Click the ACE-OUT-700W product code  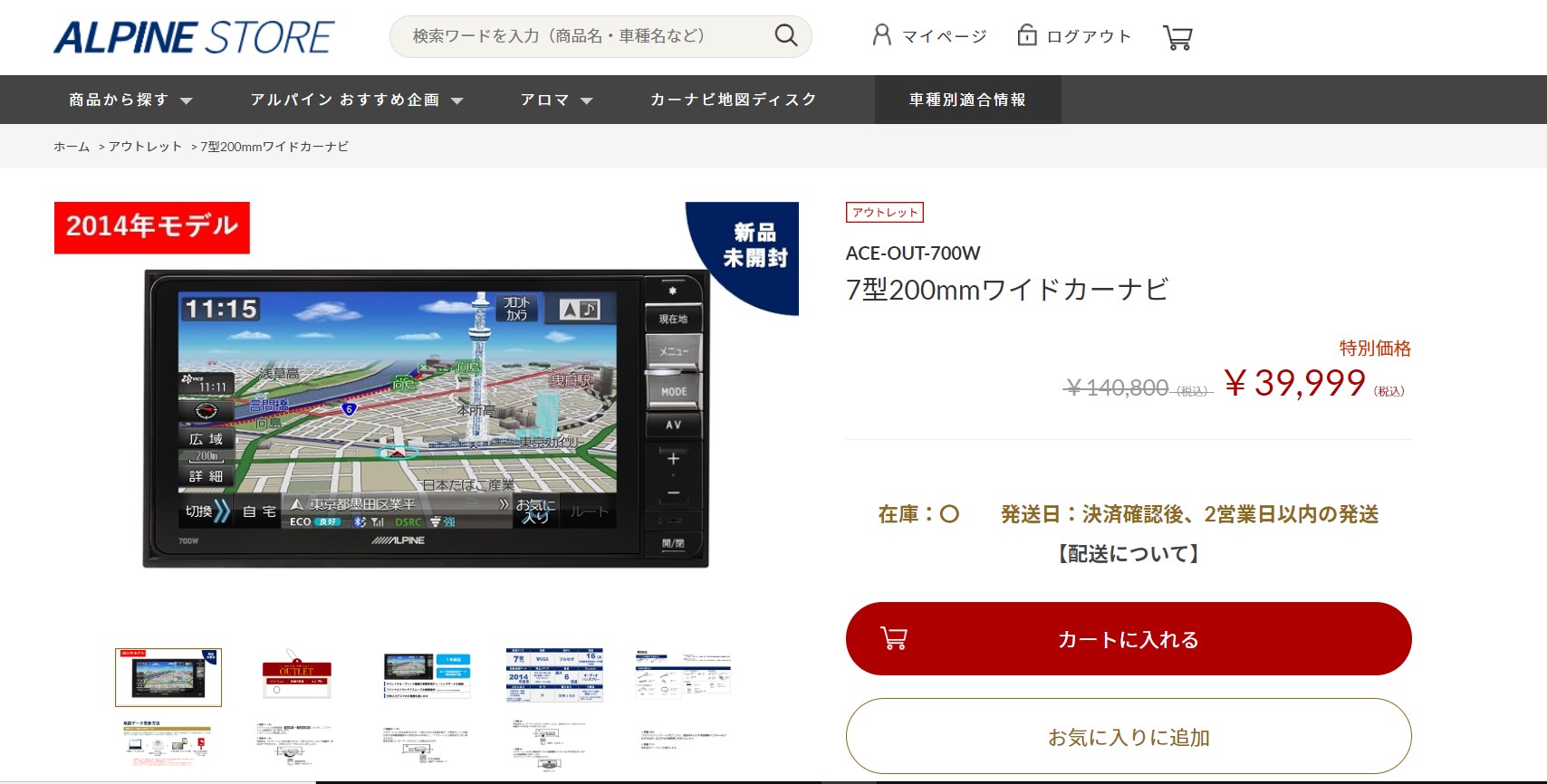tap(913, 253)
